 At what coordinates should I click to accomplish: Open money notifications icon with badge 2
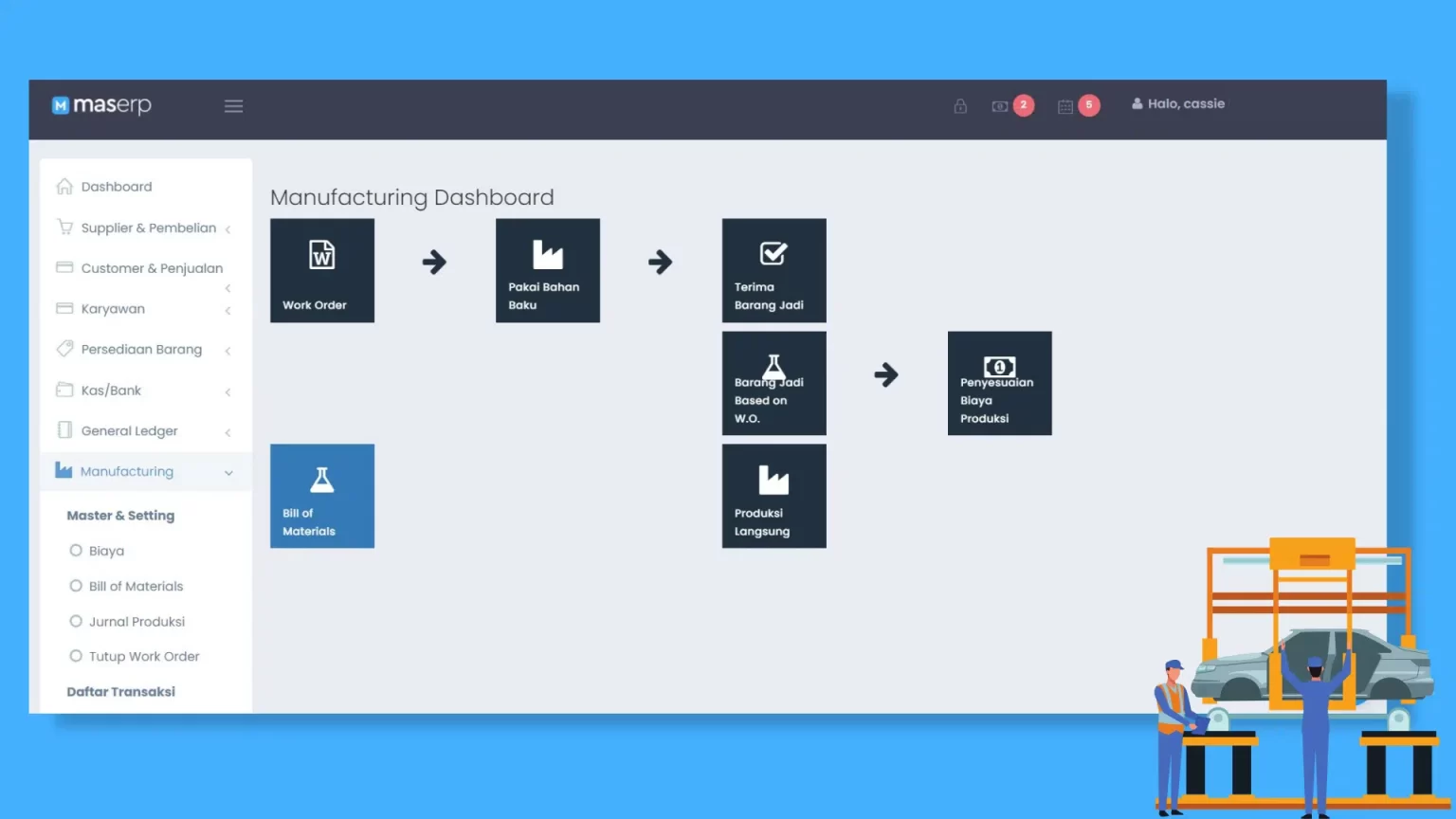[1001, 106]
